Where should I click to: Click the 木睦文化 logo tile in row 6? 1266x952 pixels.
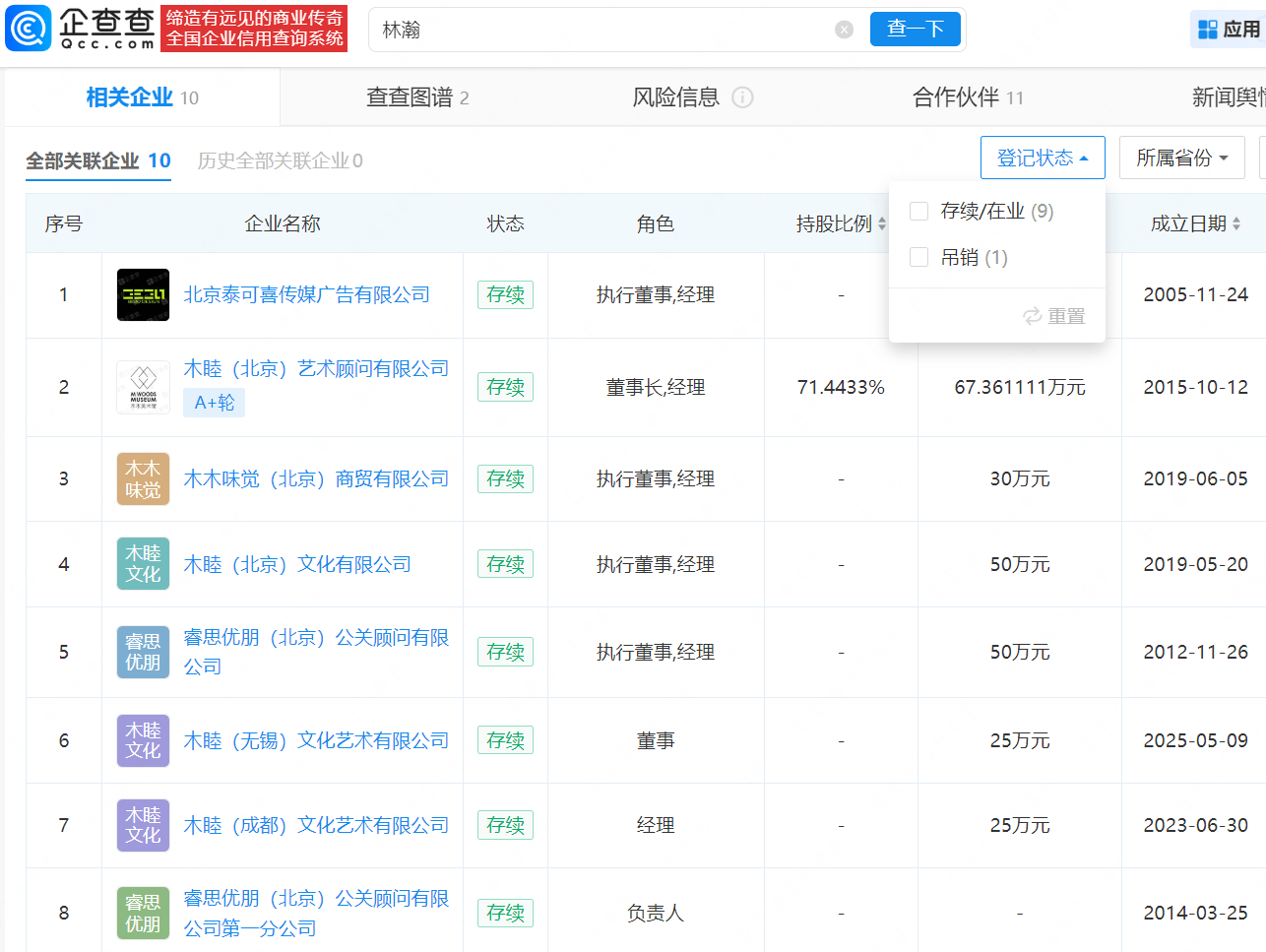[143, 740]
